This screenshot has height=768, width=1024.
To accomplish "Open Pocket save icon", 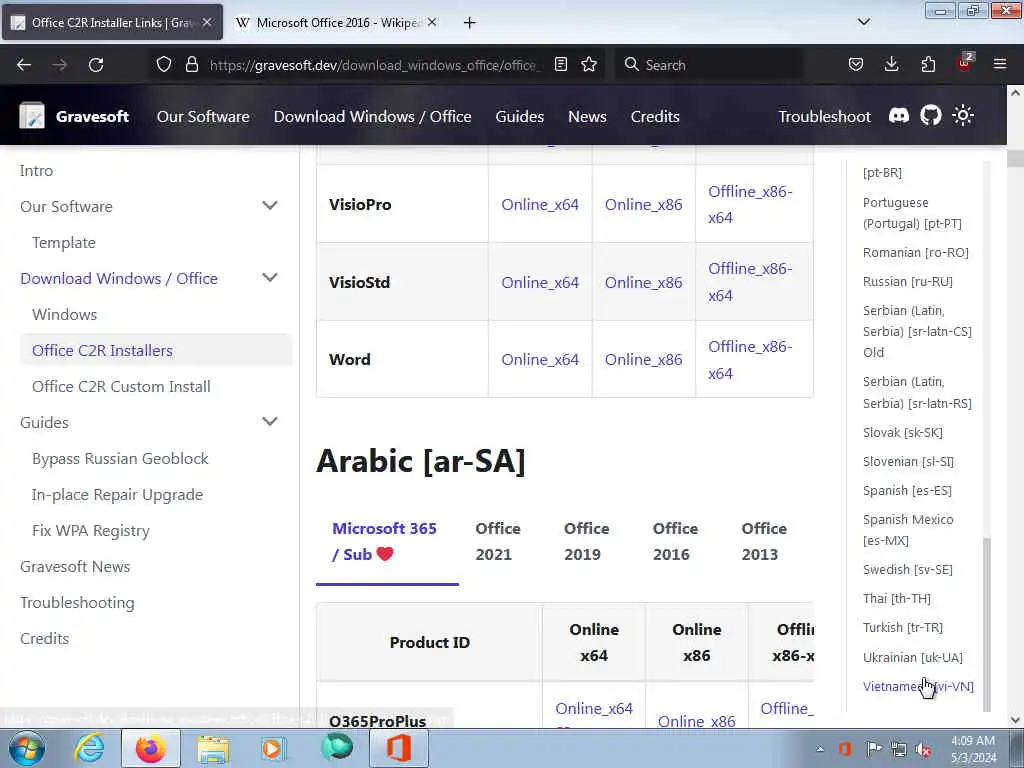I will 856,65.
